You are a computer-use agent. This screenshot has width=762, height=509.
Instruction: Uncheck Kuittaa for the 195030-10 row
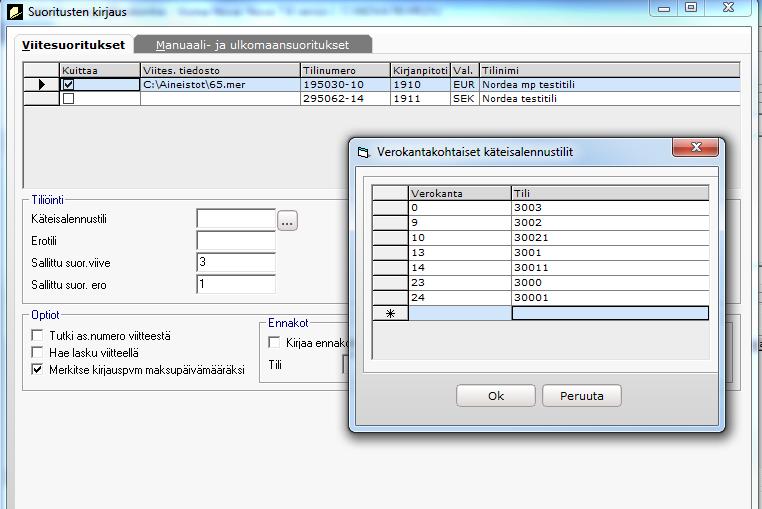(x=69, y=85)
